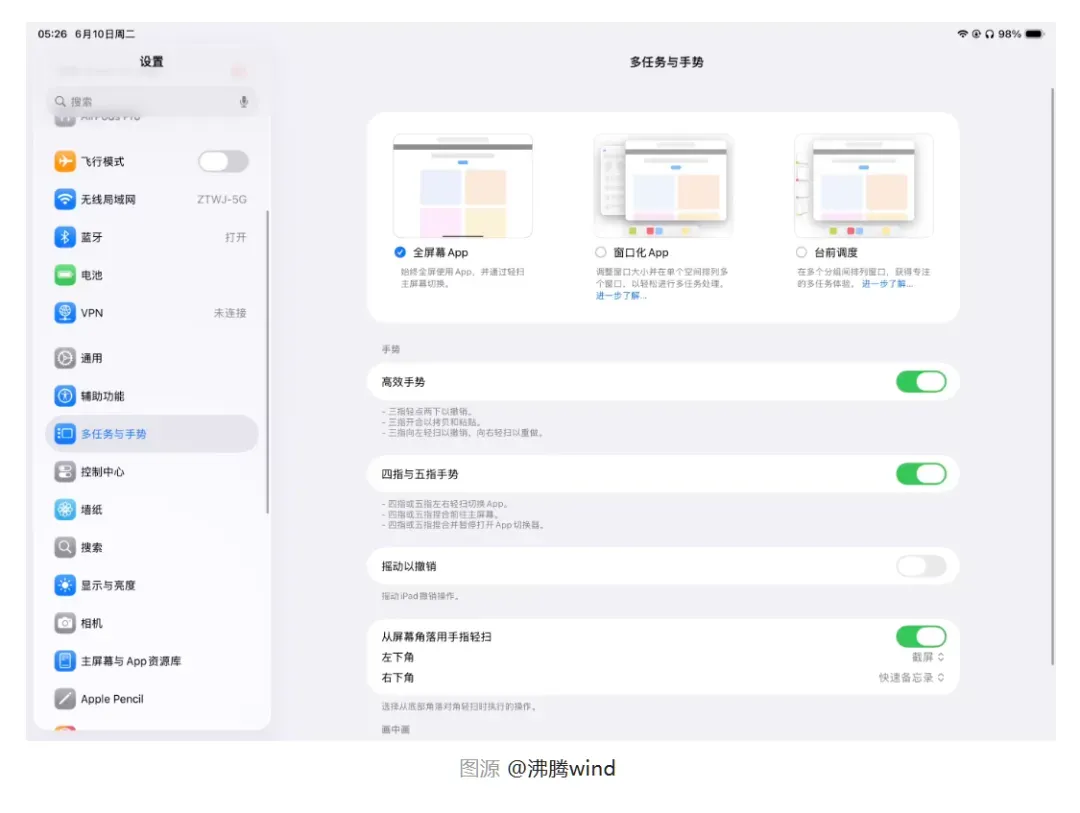Tap the airplane mode icon
Viewport: 1080px width, 813px height.
[x=65, y=161]
